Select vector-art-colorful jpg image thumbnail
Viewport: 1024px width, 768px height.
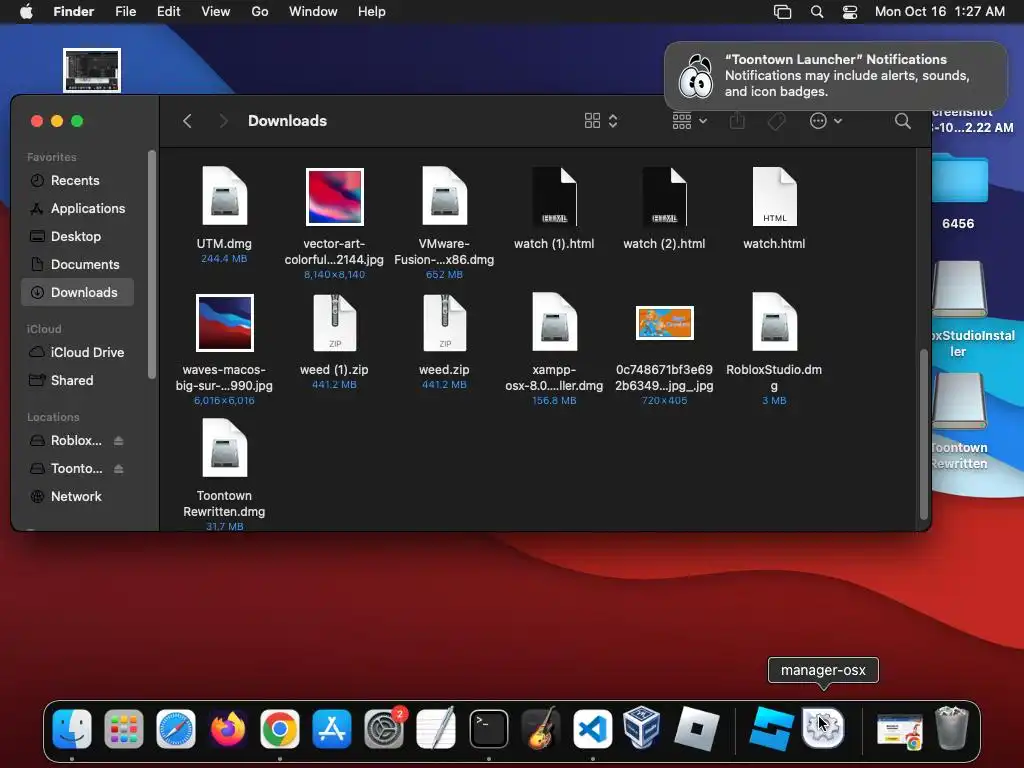click(334, 197)
